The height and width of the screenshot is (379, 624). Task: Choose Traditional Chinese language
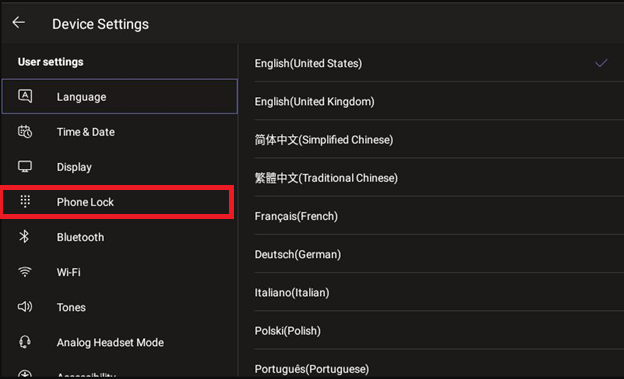(439, 178)
